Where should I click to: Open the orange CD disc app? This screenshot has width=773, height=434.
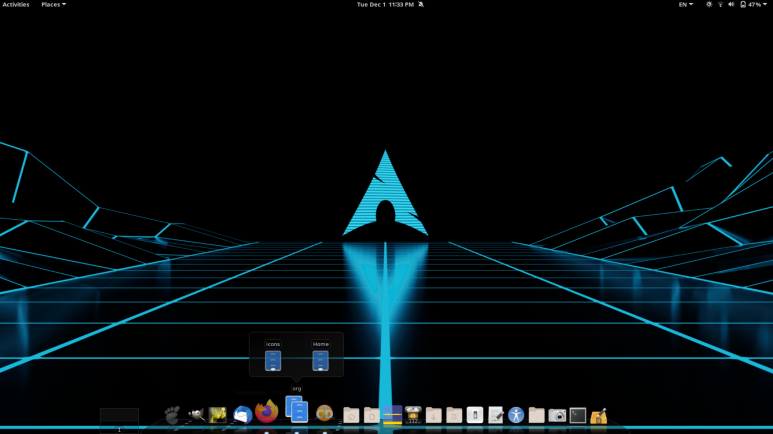click(324, 413)
